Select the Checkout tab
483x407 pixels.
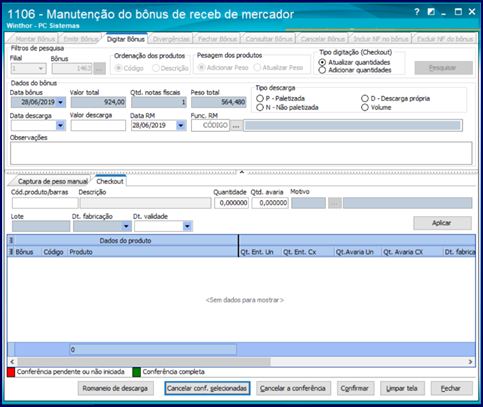(110, 181)
